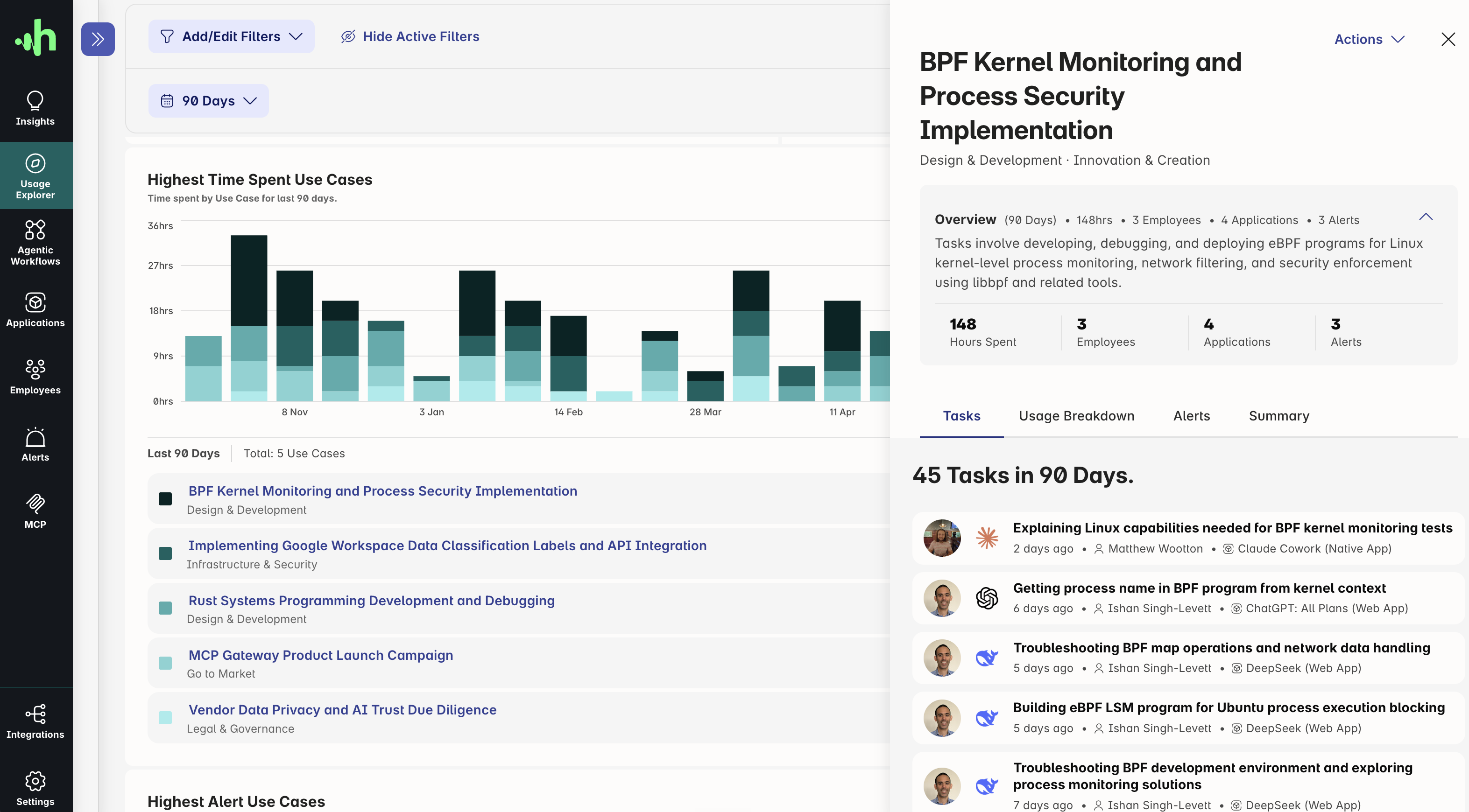Open Vendor Data Privacy use case
This screenshot has width=1469, height=812.
click(342, 709)
